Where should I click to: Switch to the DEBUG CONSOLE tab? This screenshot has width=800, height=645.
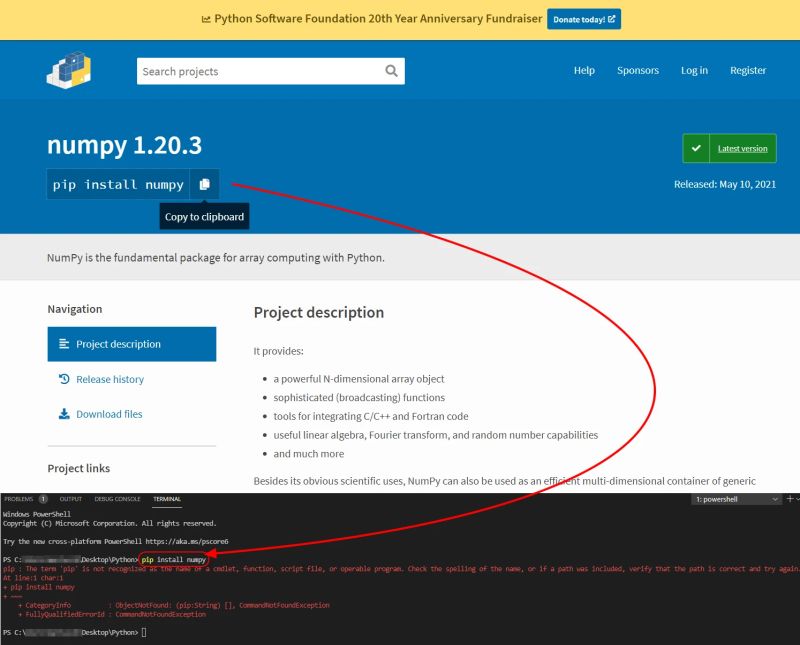pos(117,497)
